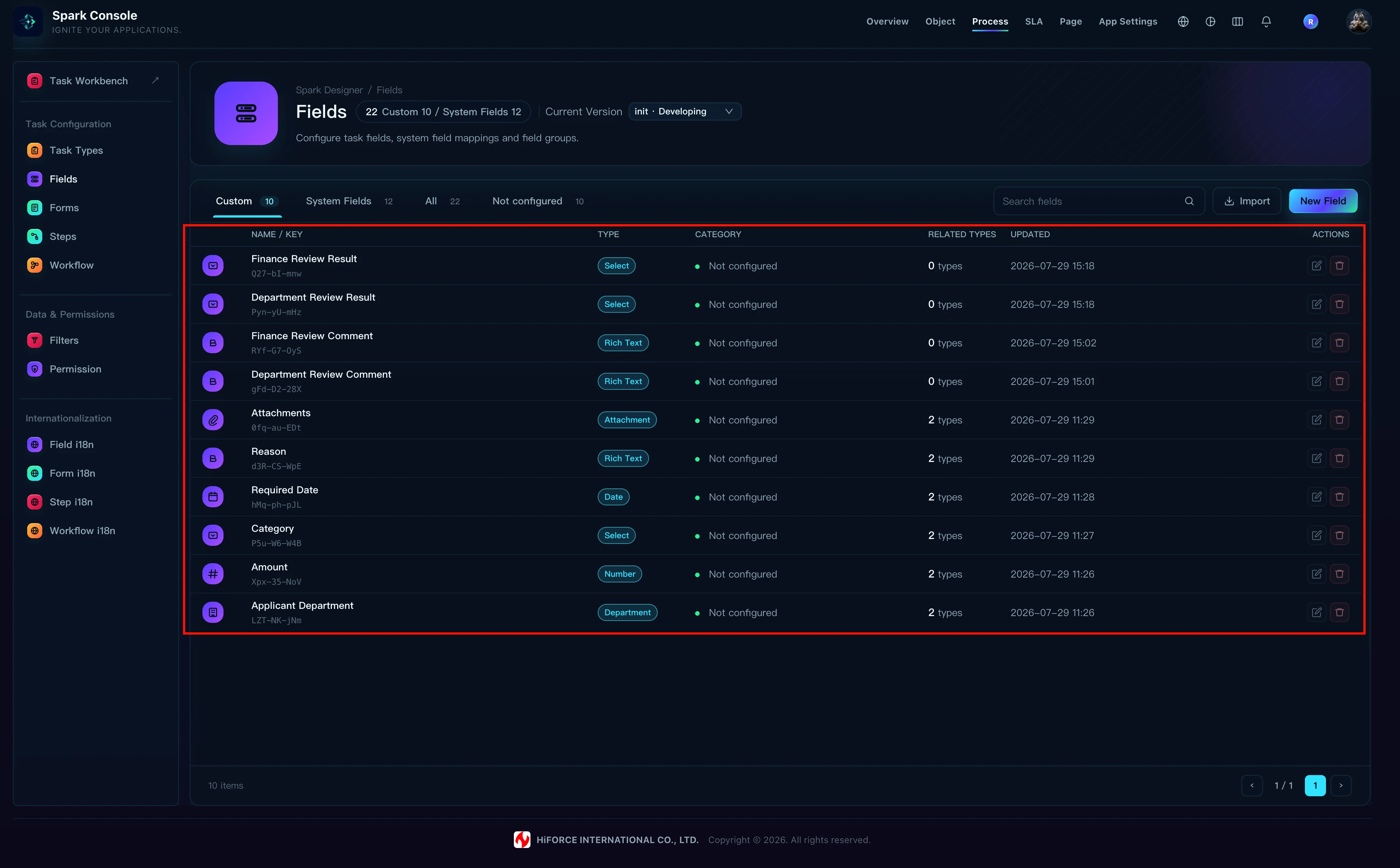Click the theme contrast icon in header

click(x=1210, y=22)
